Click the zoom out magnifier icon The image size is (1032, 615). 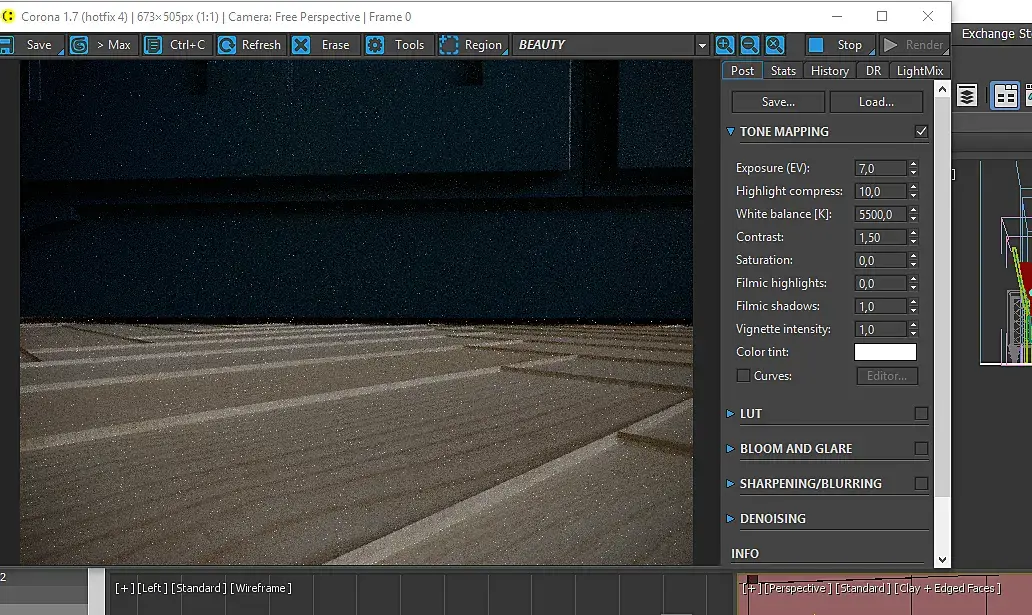750,45
